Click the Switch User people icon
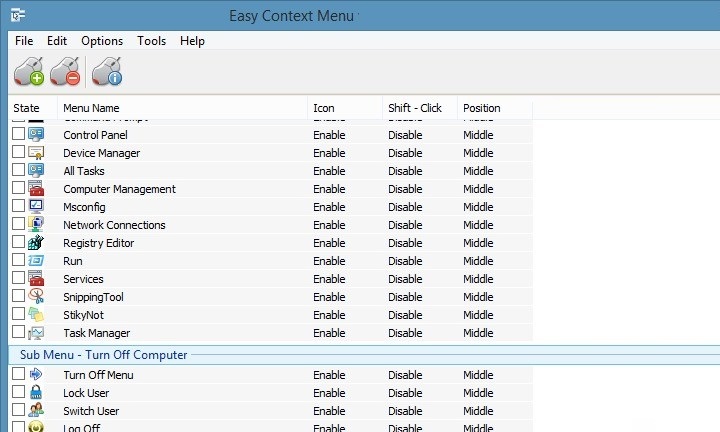720x432 pixels. click(36, 410)
